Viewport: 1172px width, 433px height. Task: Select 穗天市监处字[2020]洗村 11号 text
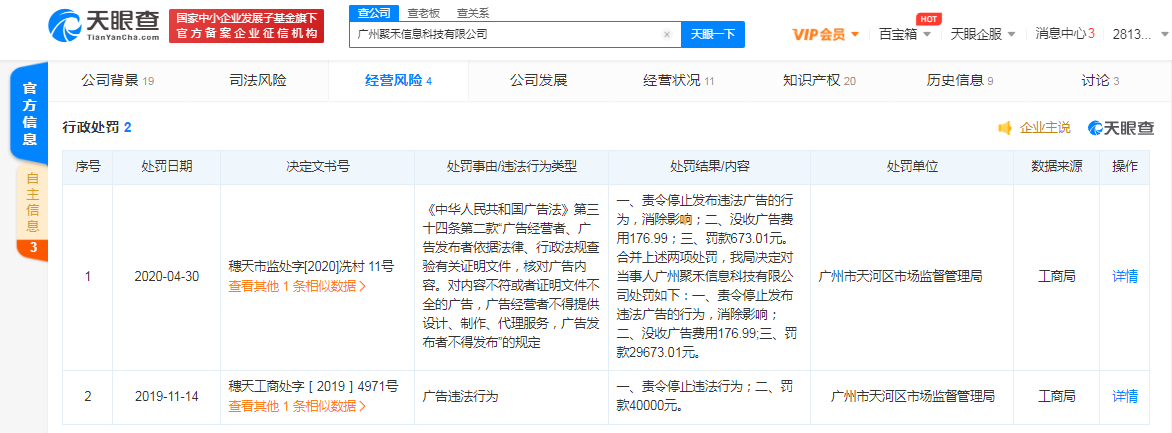click(311, 265)
